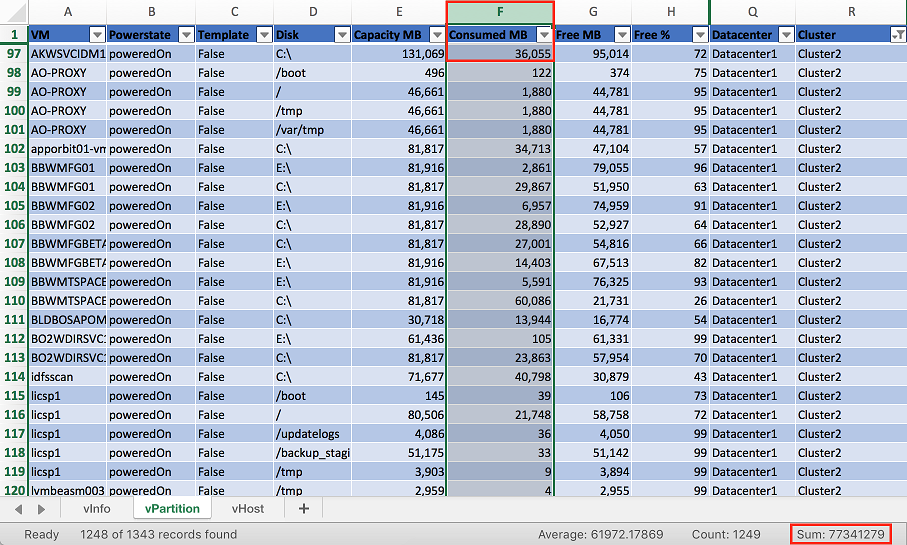Open the Template column filter arrow
The width and height of the screenshot is (907, 545).
(264, 35)
